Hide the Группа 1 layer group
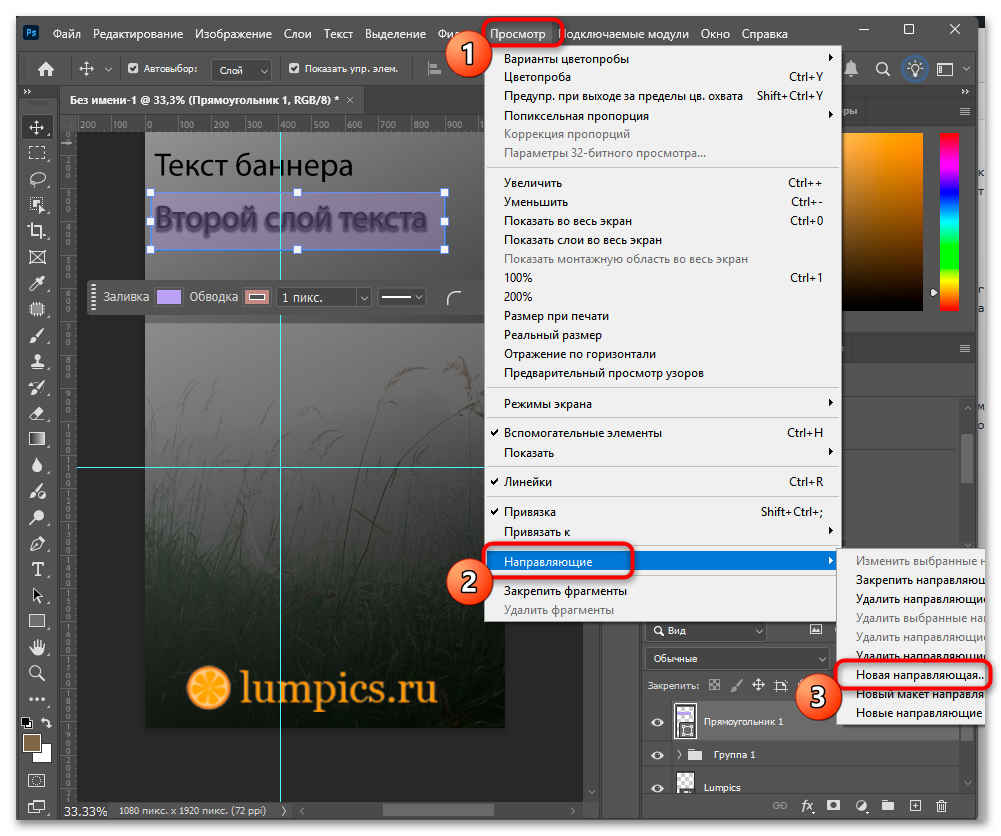This screenshot has height=836, width=1001. point(657,755)
